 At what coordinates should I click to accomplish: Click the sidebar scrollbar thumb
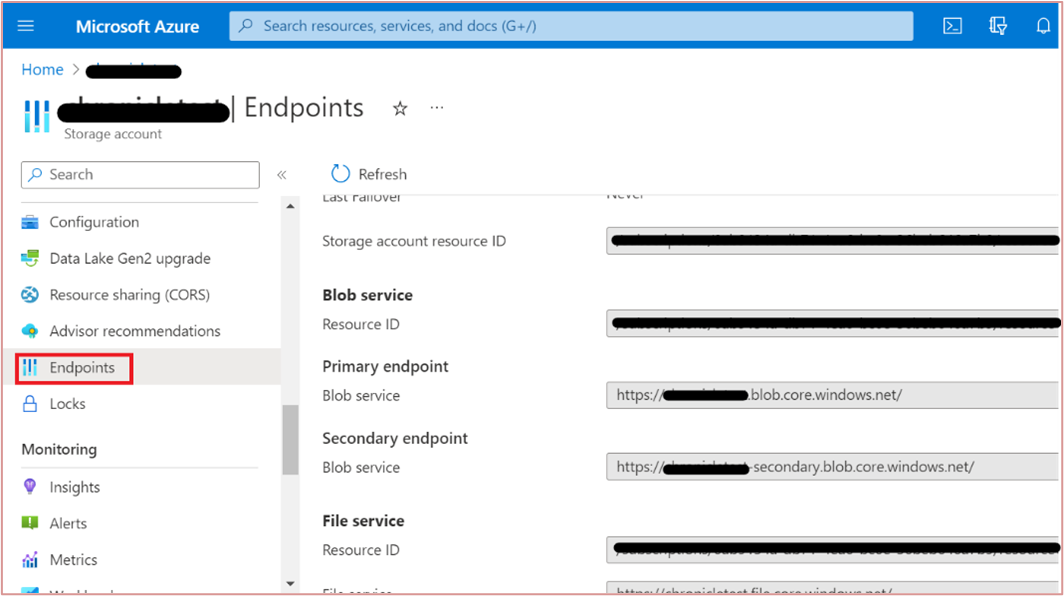290,439
